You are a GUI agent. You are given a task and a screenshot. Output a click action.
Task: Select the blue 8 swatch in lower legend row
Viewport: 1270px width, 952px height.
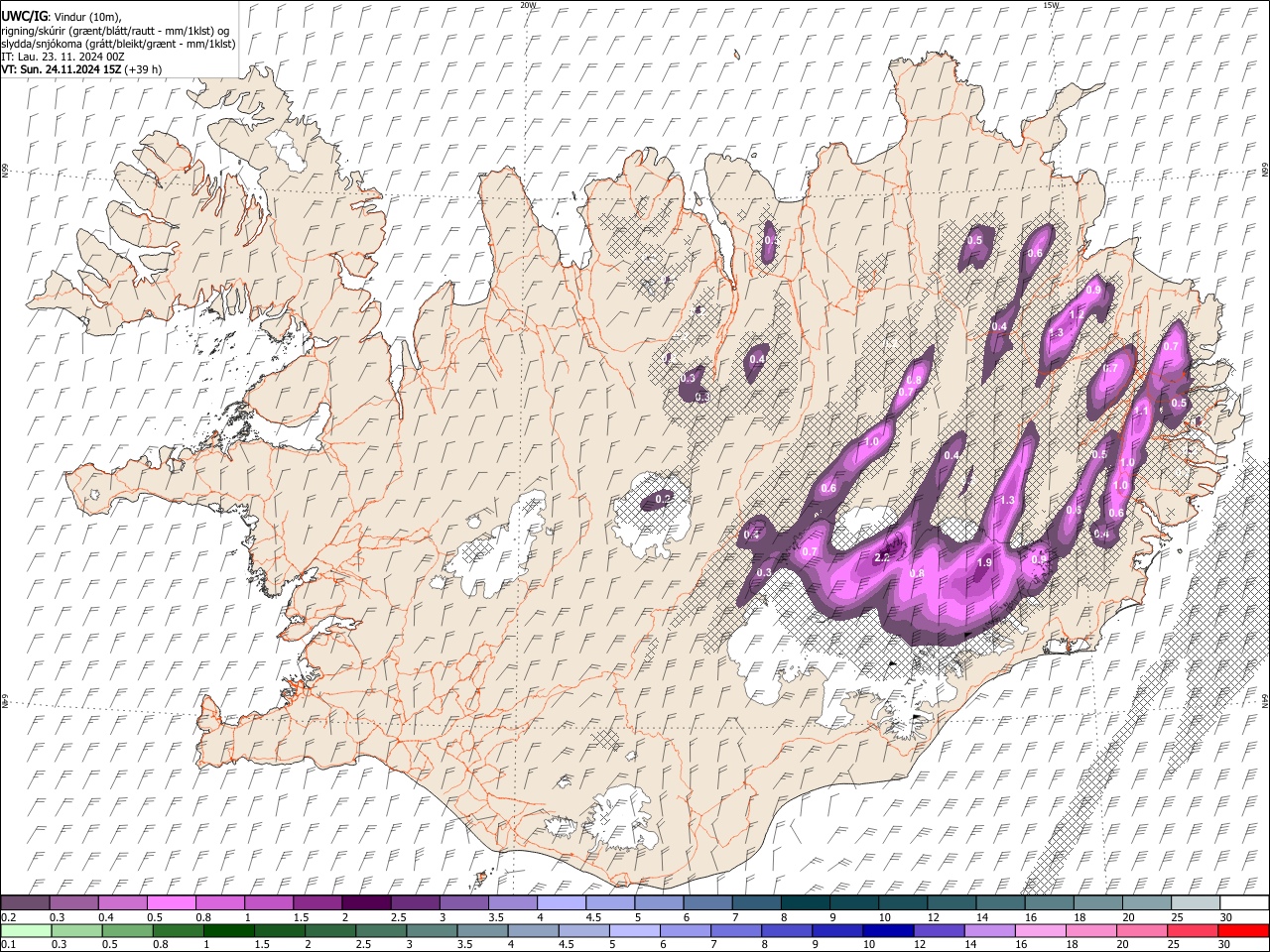[786, 930]
